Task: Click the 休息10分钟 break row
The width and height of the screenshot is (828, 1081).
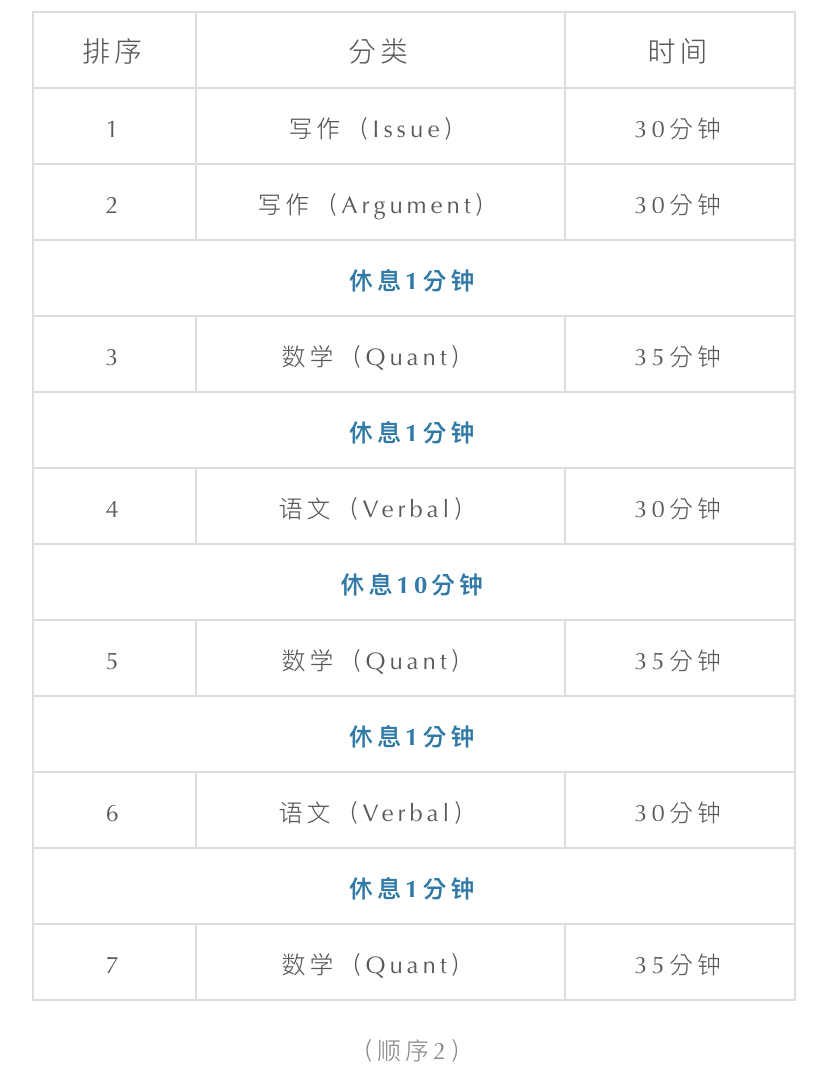Action: coord(412,584)
